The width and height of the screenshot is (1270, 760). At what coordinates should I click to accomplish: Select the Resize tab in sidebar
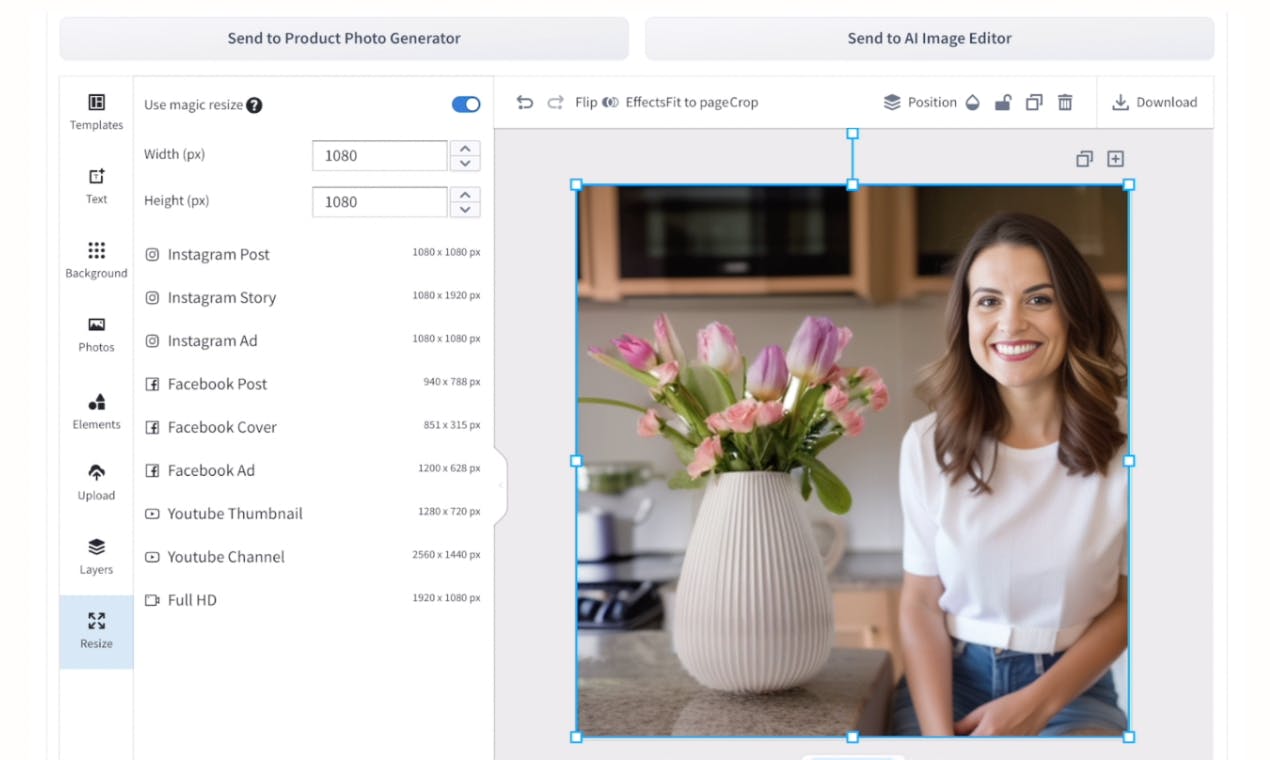point(96,631)
